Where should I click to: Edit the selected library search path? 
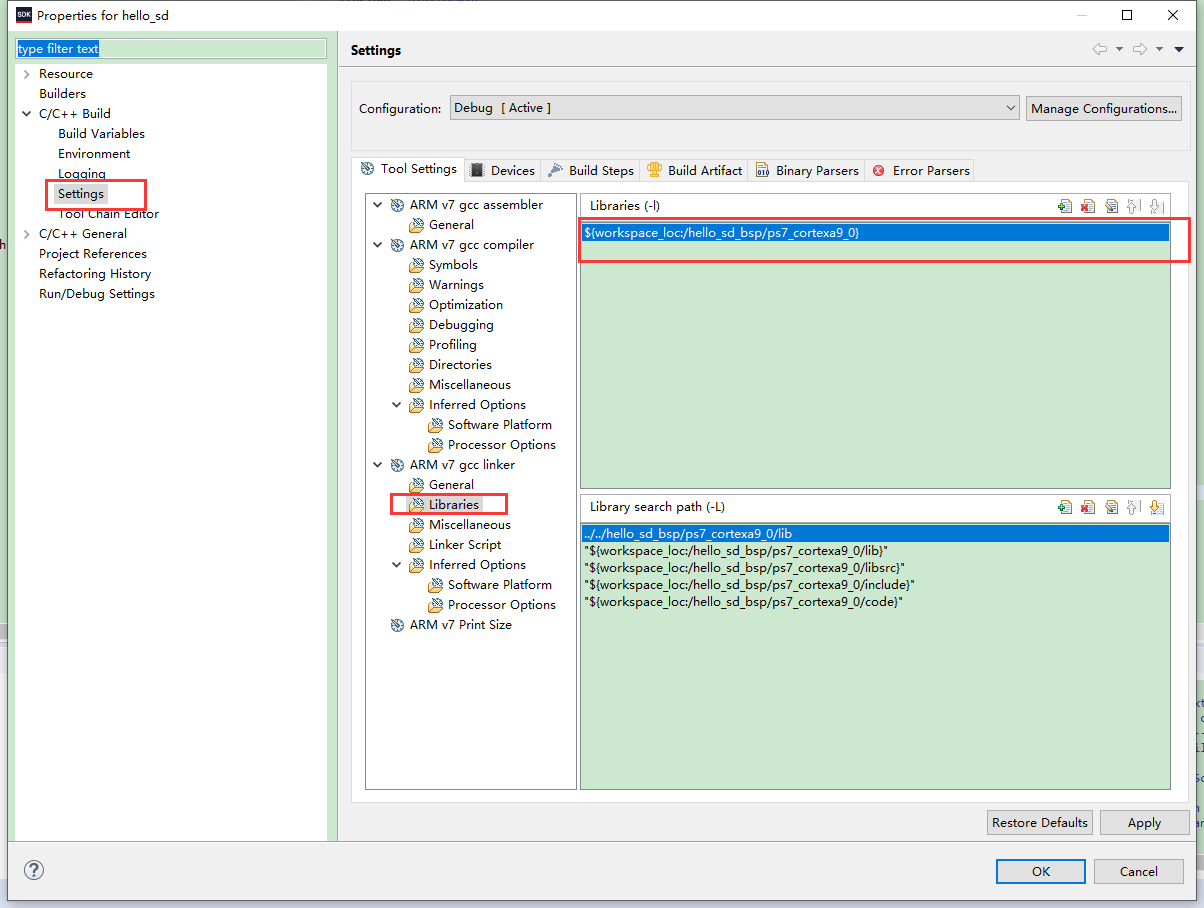click(1111, 507)
